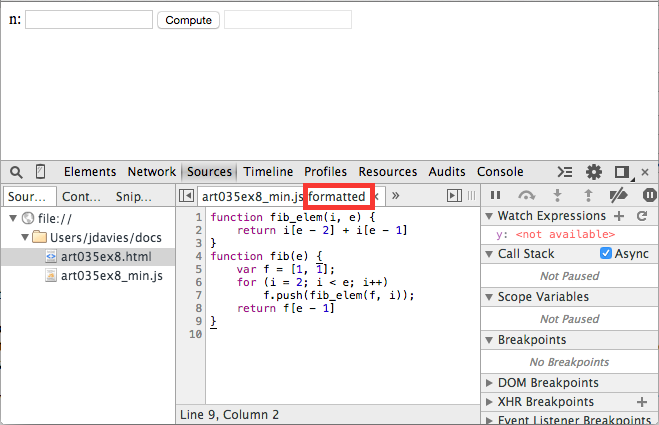
Task: Pause script execution
Action: pos(496,195)
